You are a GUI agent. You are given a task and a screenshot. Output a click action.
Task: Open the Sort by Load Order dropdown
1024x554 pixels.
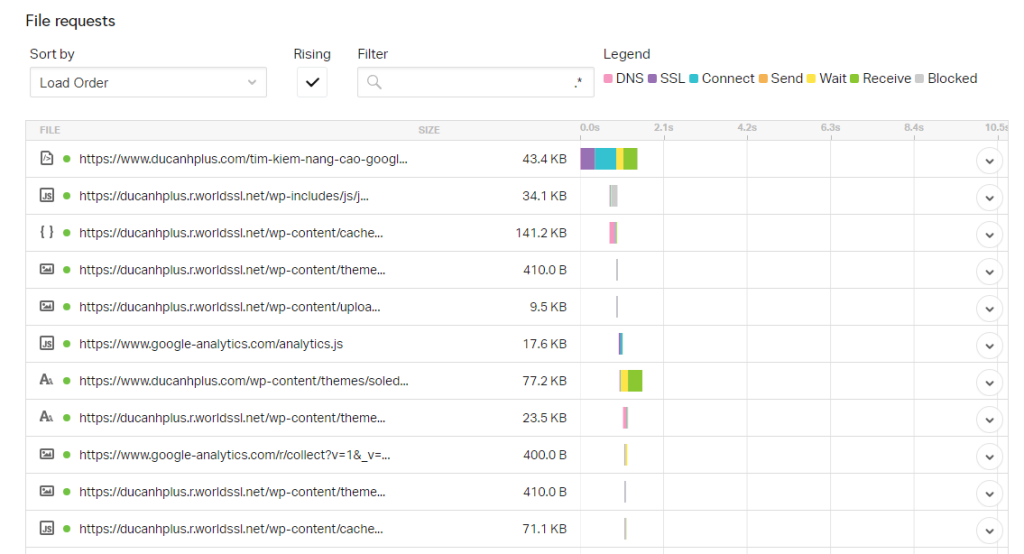point(148,83)
